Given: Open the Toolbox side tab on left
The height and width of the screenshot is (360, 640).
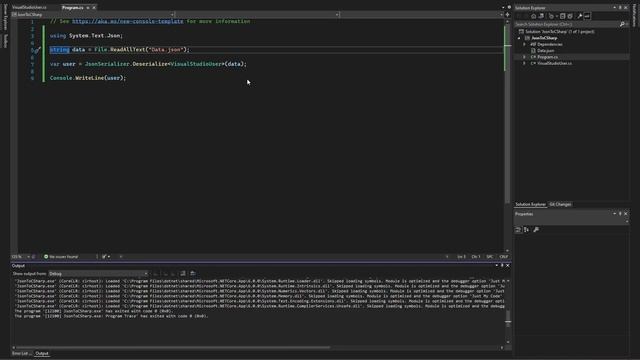Looking at the screenshot, I should (5, 41).
